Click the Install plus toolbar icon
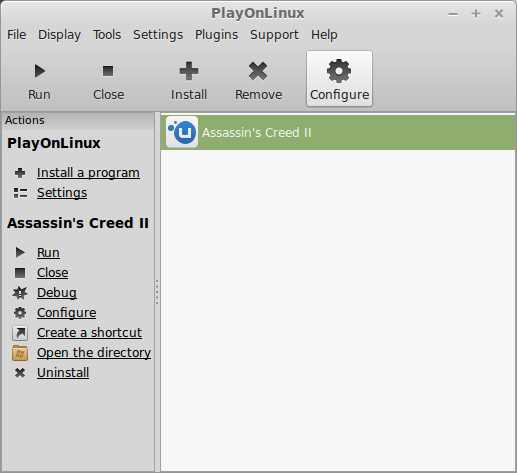The height and width of the screenshot is (473, 517). pyautogui.click(x=189, y=71)
